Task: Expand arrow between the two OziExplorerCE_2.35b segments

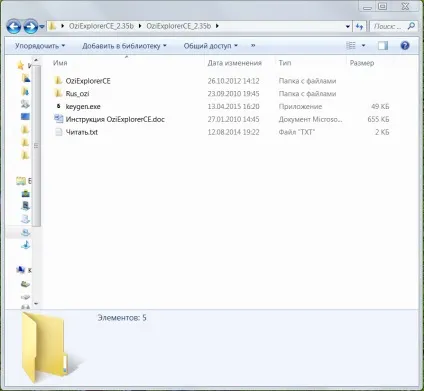Action: click(140, 26)
